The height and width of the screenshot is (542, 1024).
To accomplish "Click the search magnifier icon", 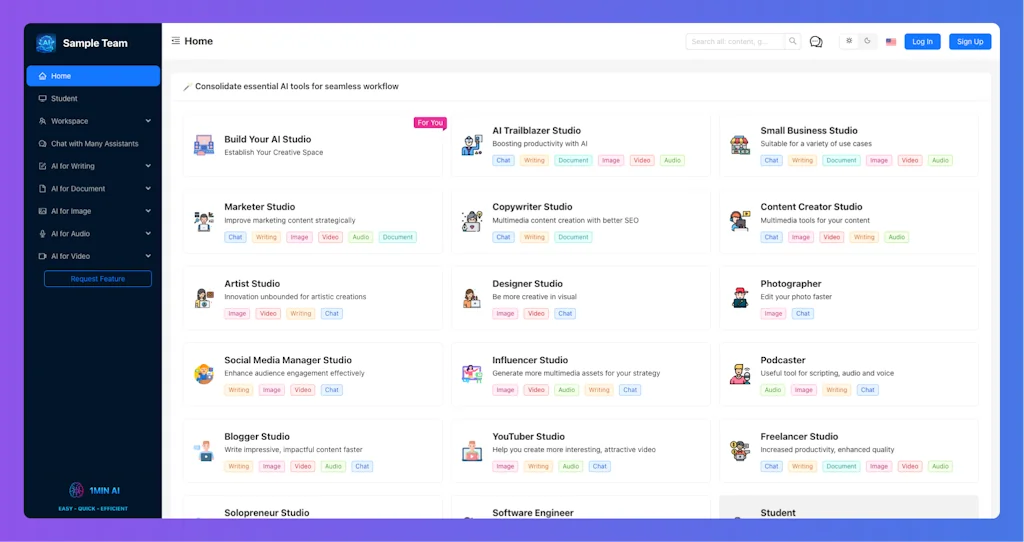I will pos(792,41).
